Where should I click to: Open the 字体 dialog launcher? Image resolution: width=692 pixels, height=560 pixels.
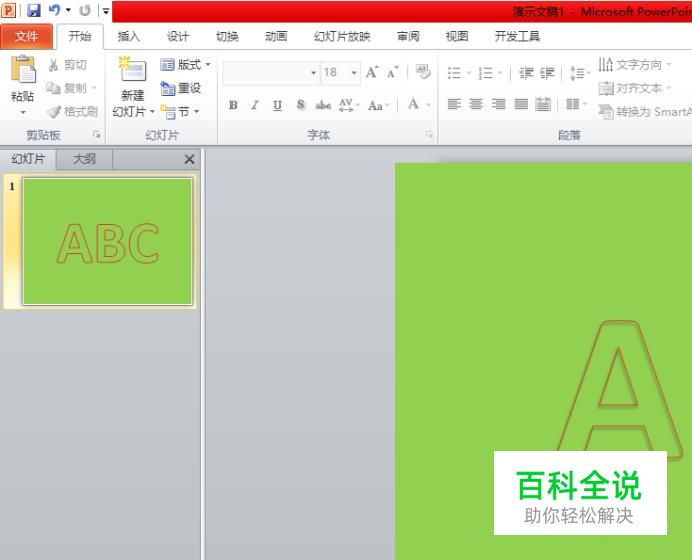[x=429, y=135]
